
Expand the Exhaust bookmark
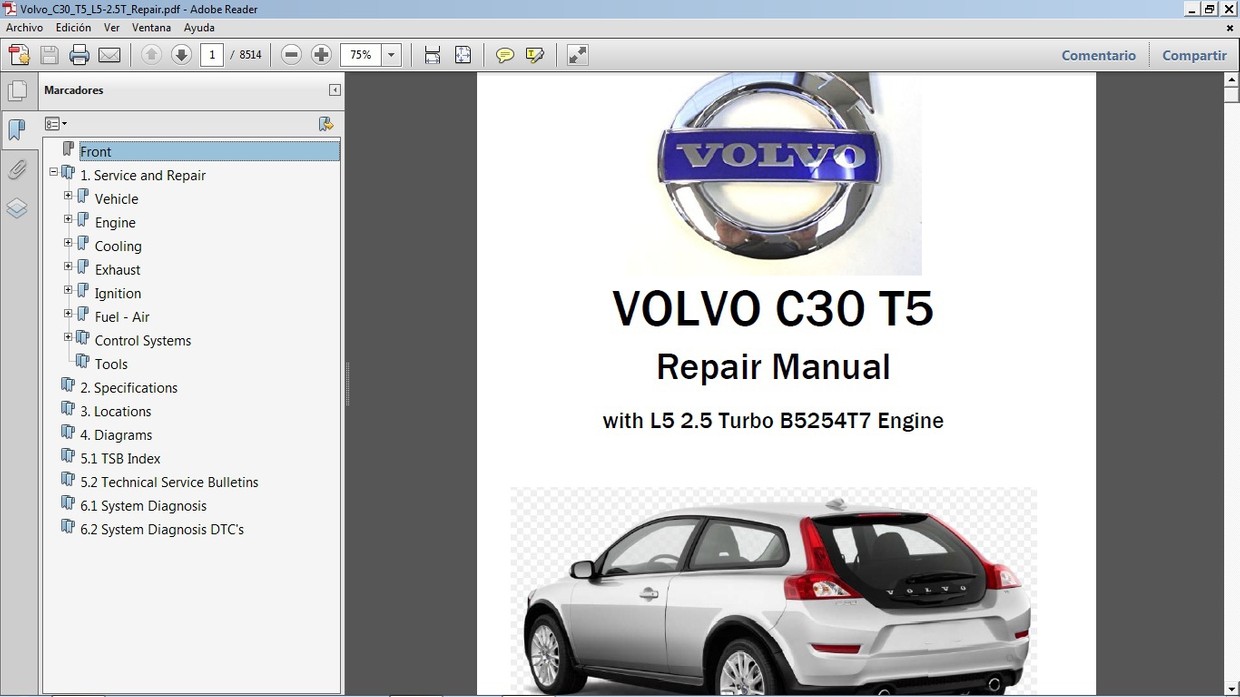(68, 266)
